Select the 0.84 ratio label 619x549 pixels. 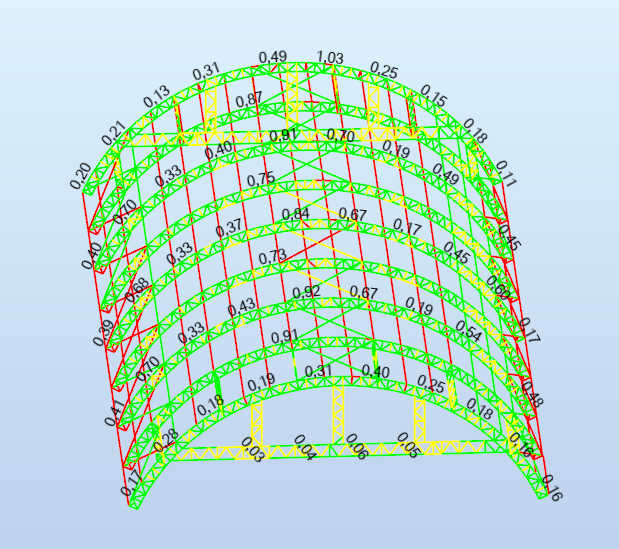tap(295, 214)
